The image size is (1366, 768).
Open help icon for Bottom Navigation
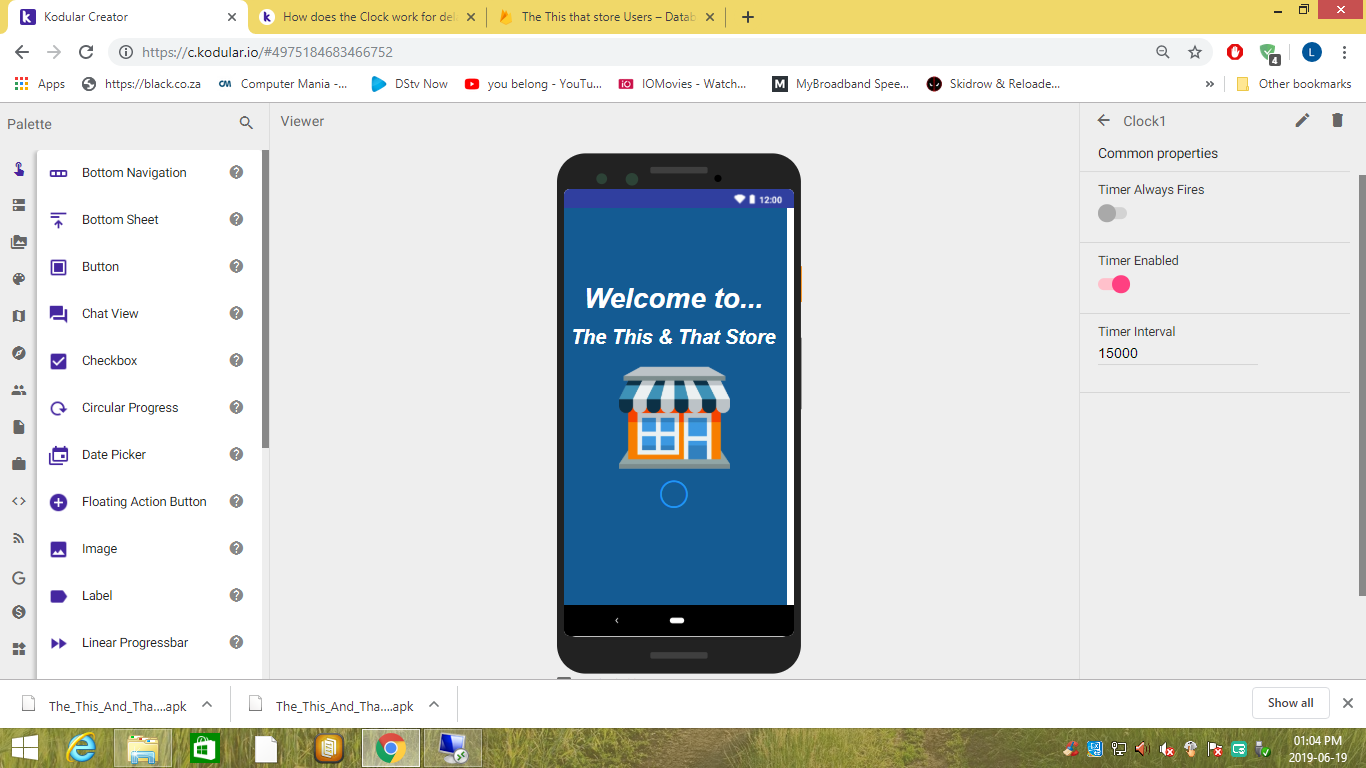pos(236,172)
